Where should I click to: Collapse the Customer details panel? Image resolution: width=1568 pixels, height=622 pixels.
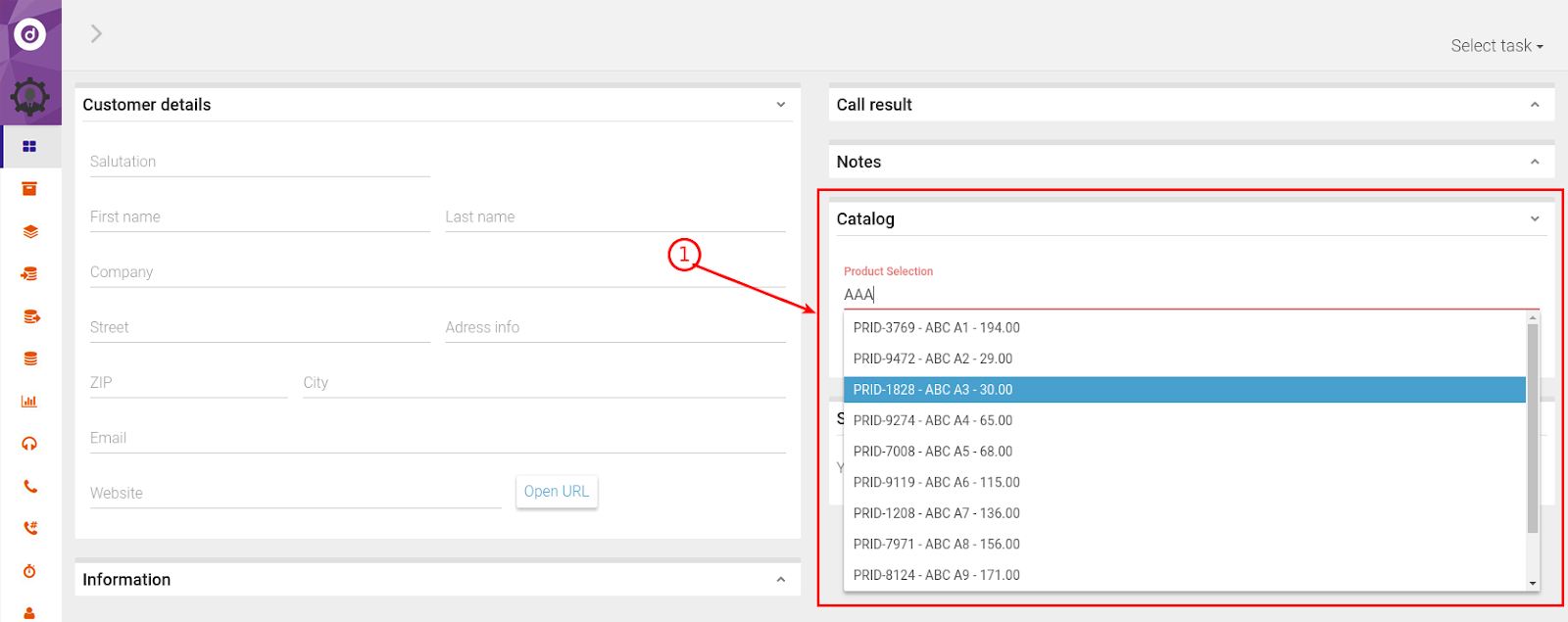tap(780, 105)
